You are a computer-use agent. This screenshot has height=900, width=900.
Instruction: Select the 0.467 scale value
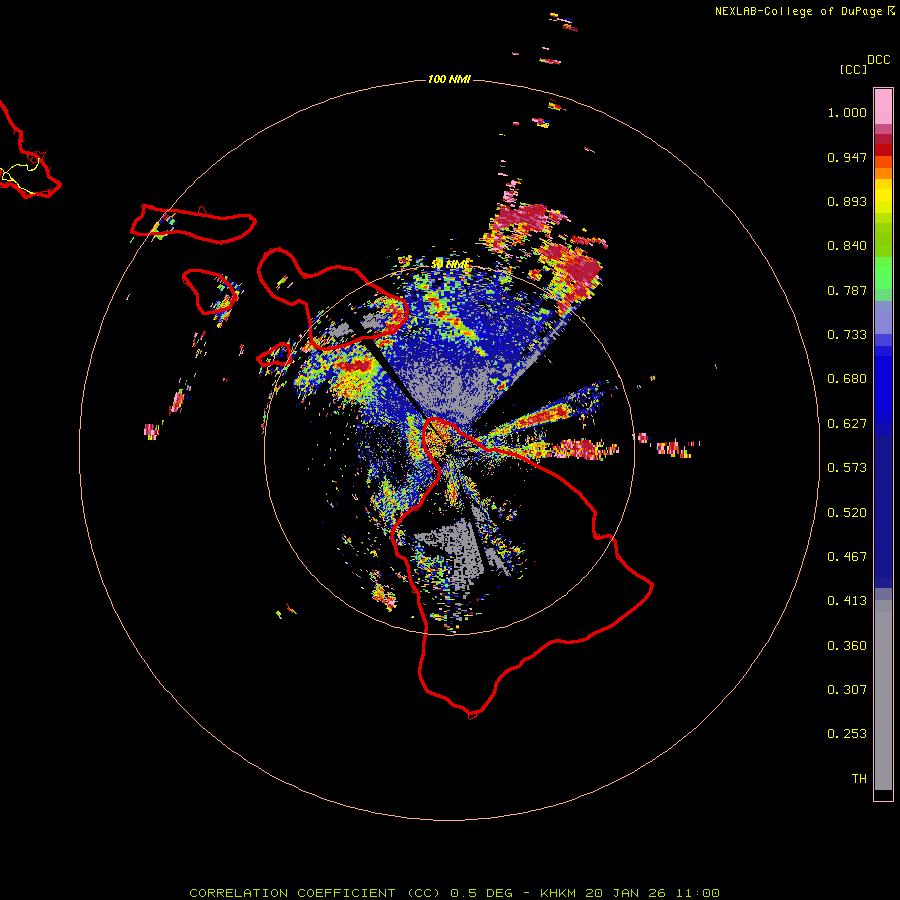coord(847,557)
